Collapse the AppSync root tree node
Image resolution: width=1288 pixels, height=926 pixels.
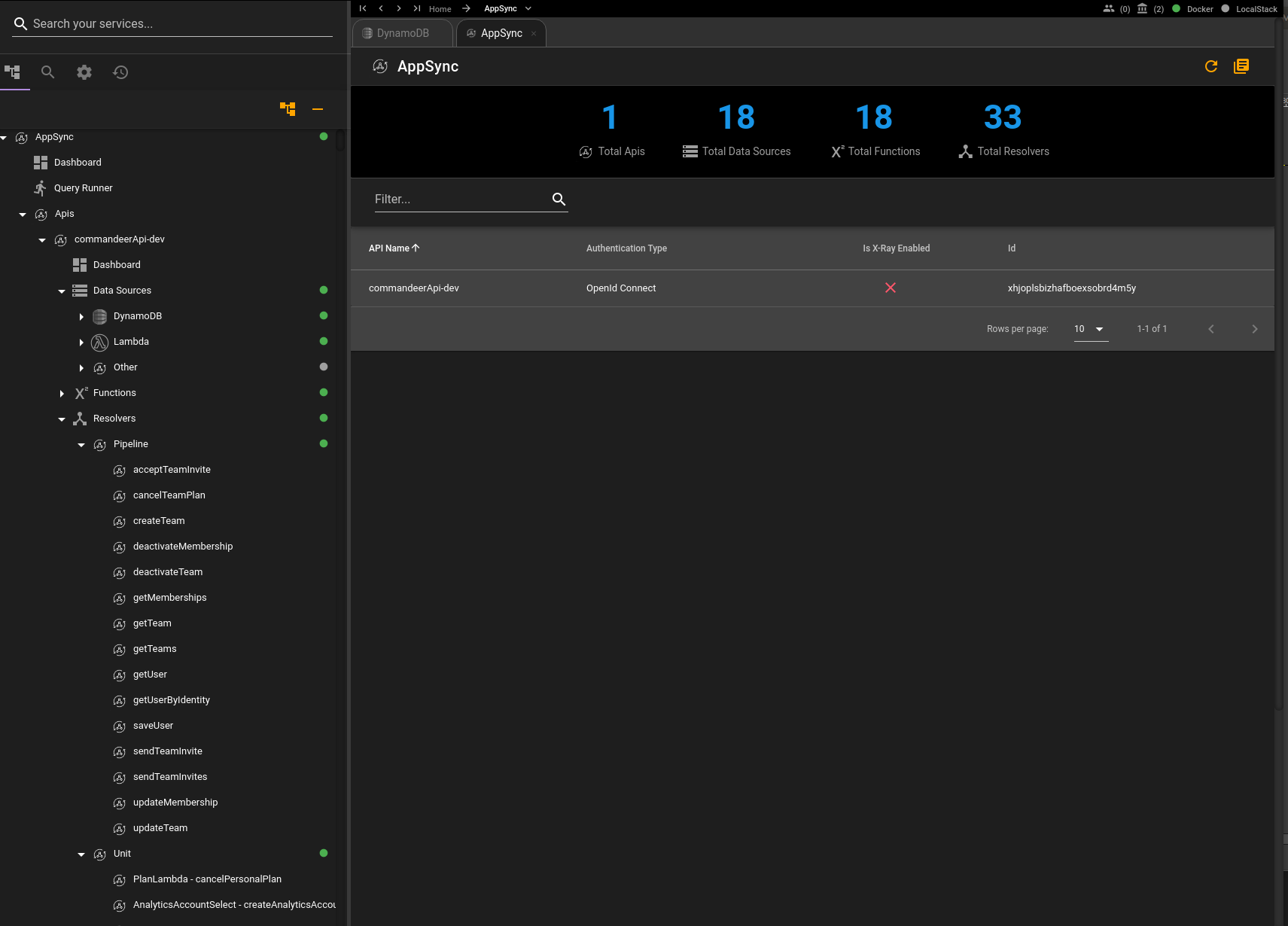click(4, 138)
